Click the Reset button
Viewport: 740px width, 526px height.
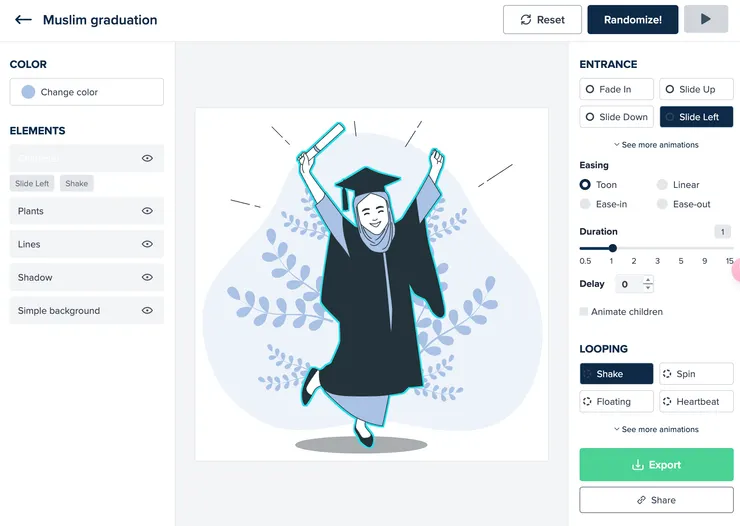click(x=542, y=19)
